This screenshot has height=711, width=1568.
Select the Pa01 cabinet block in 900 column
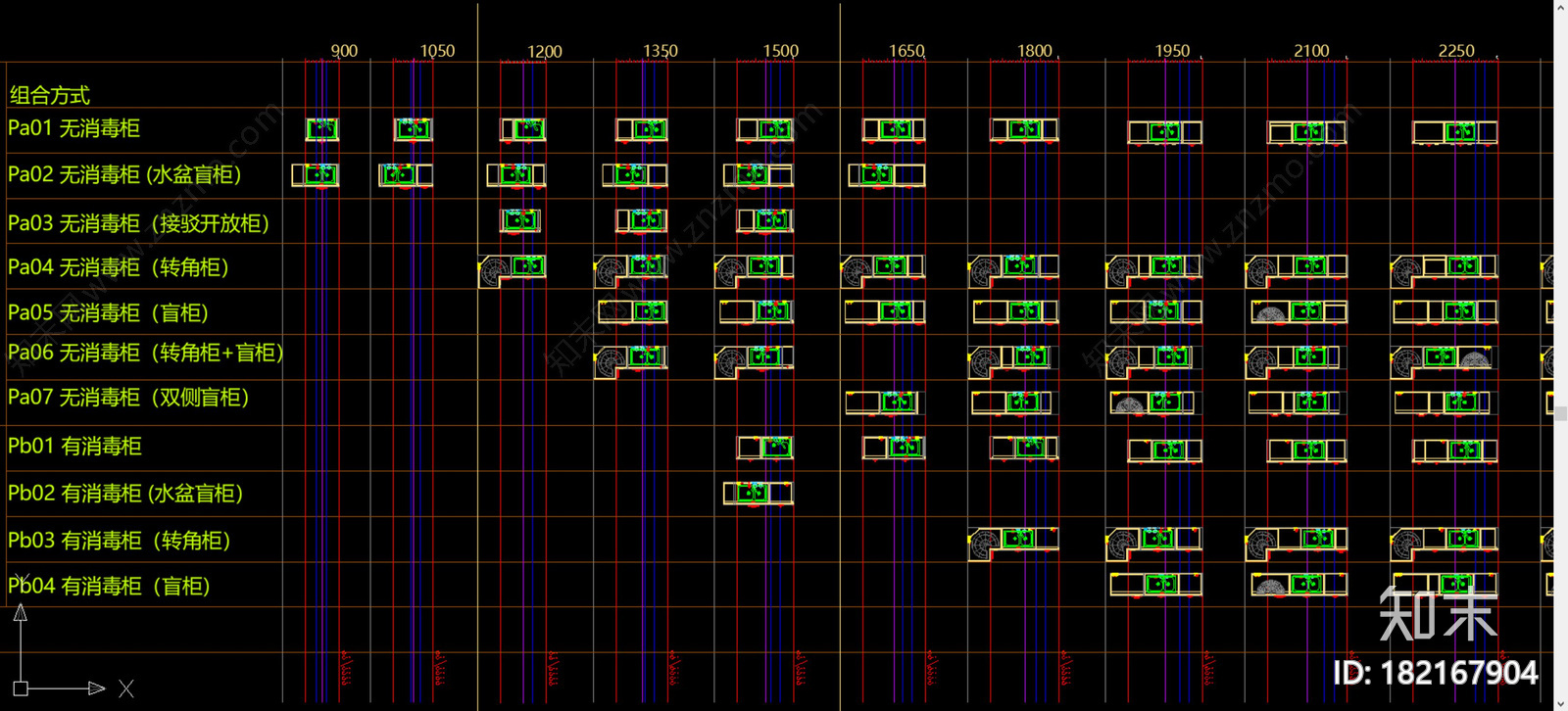coord(322,129)
